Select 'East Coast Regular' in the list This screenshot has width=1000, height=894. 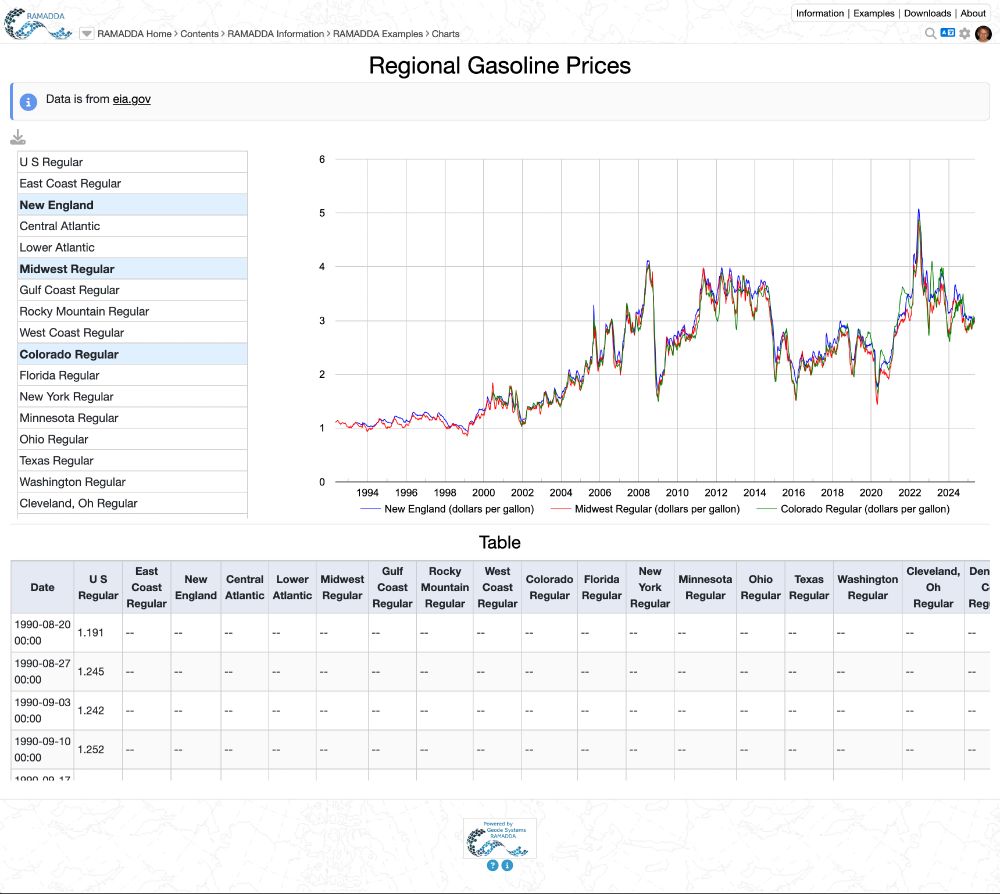tap(133, 183)
